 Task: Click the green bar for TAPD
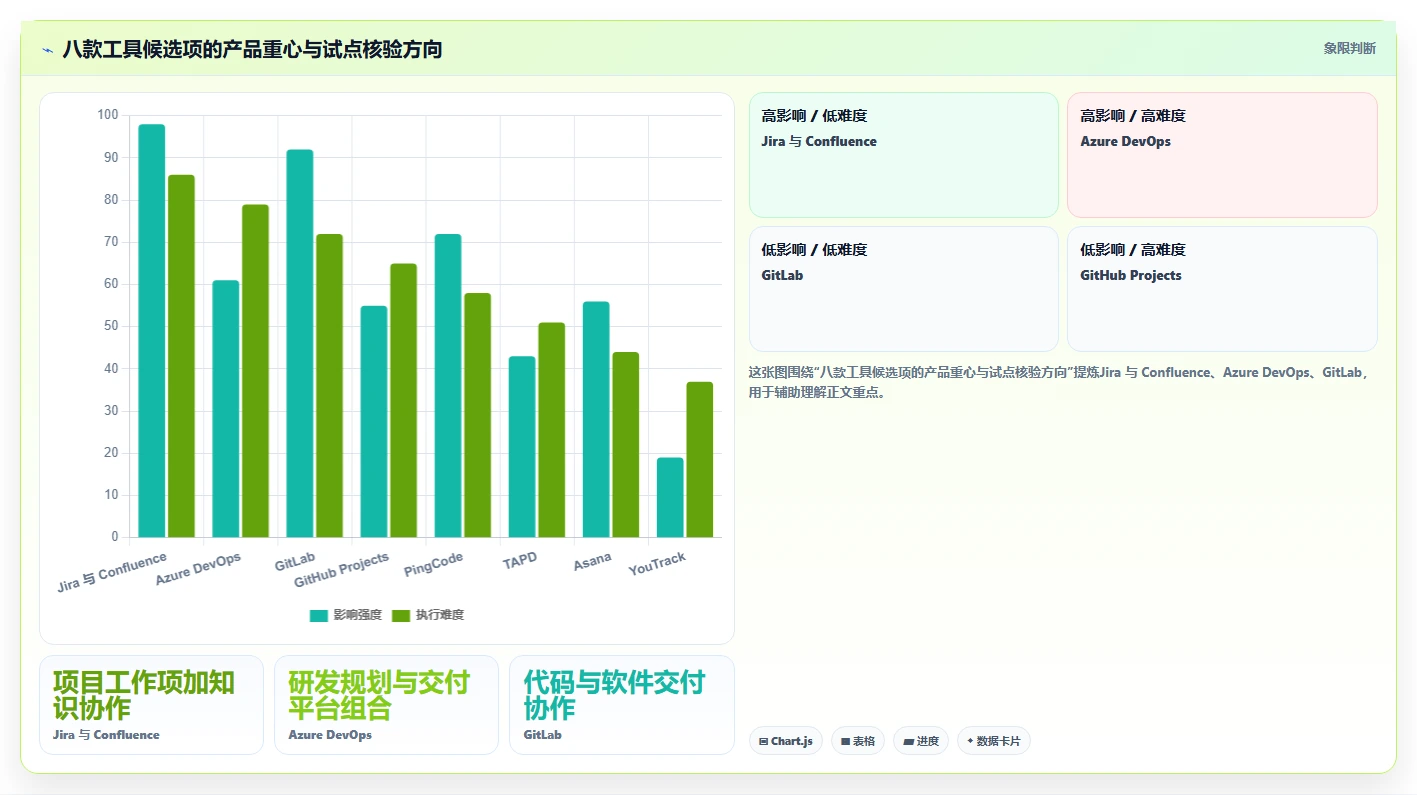point(551,430)
